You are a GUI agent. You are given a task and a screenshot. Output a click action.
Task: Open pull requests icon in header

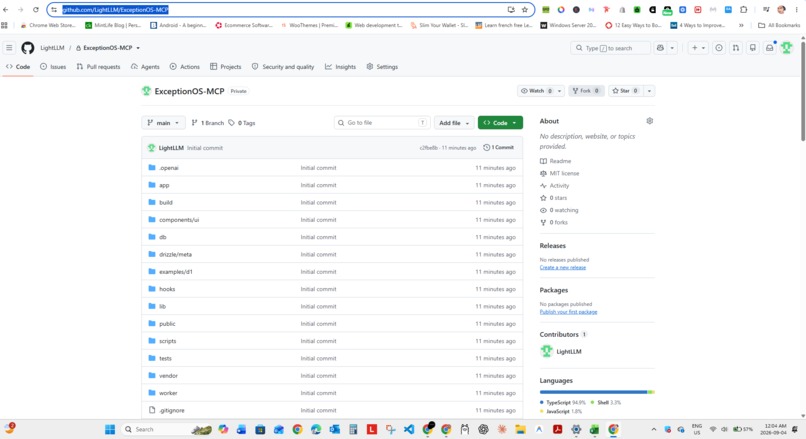pos(736,48)
